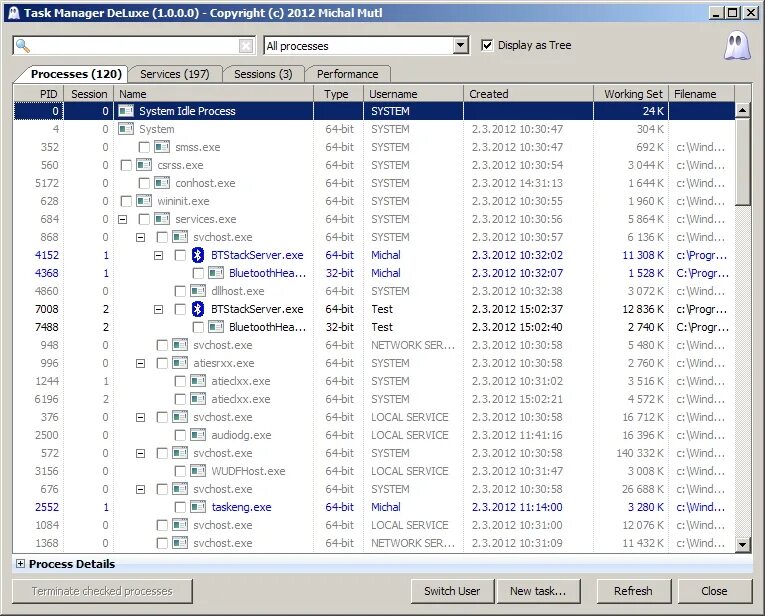Sort by the Username column header

[x=413, y=94]
